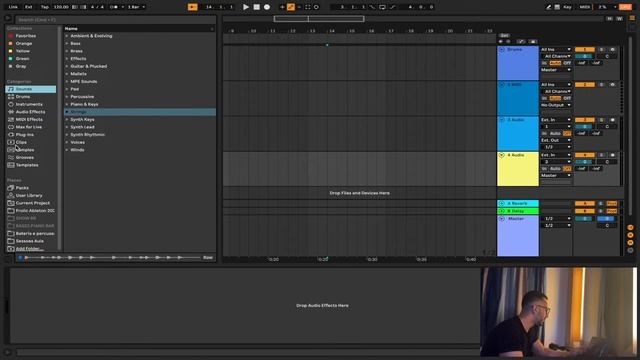Click the tempo 120.00 field

(x=61, y=7)
